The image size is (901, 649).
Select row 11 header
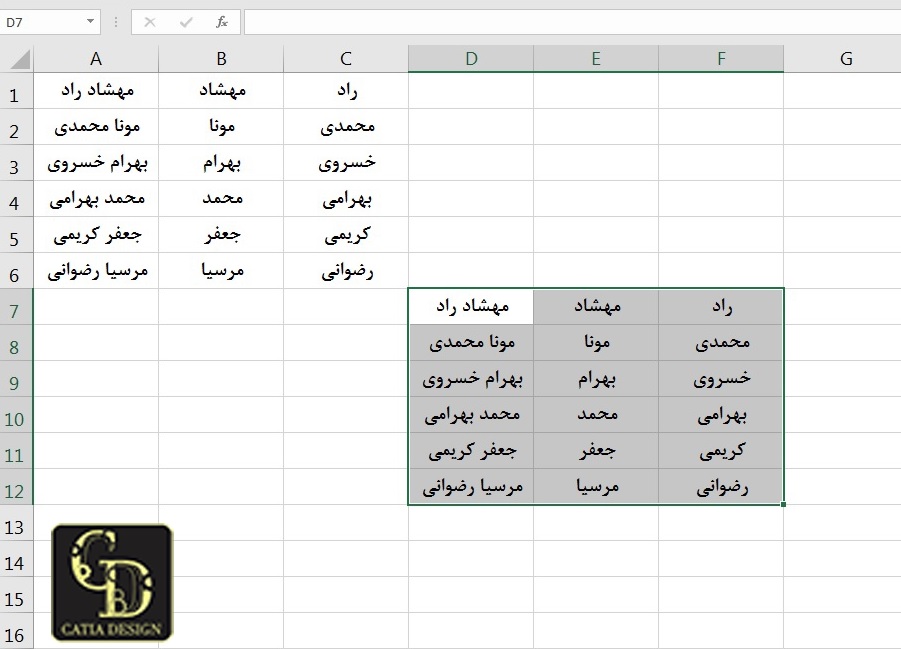pos(16,451)
